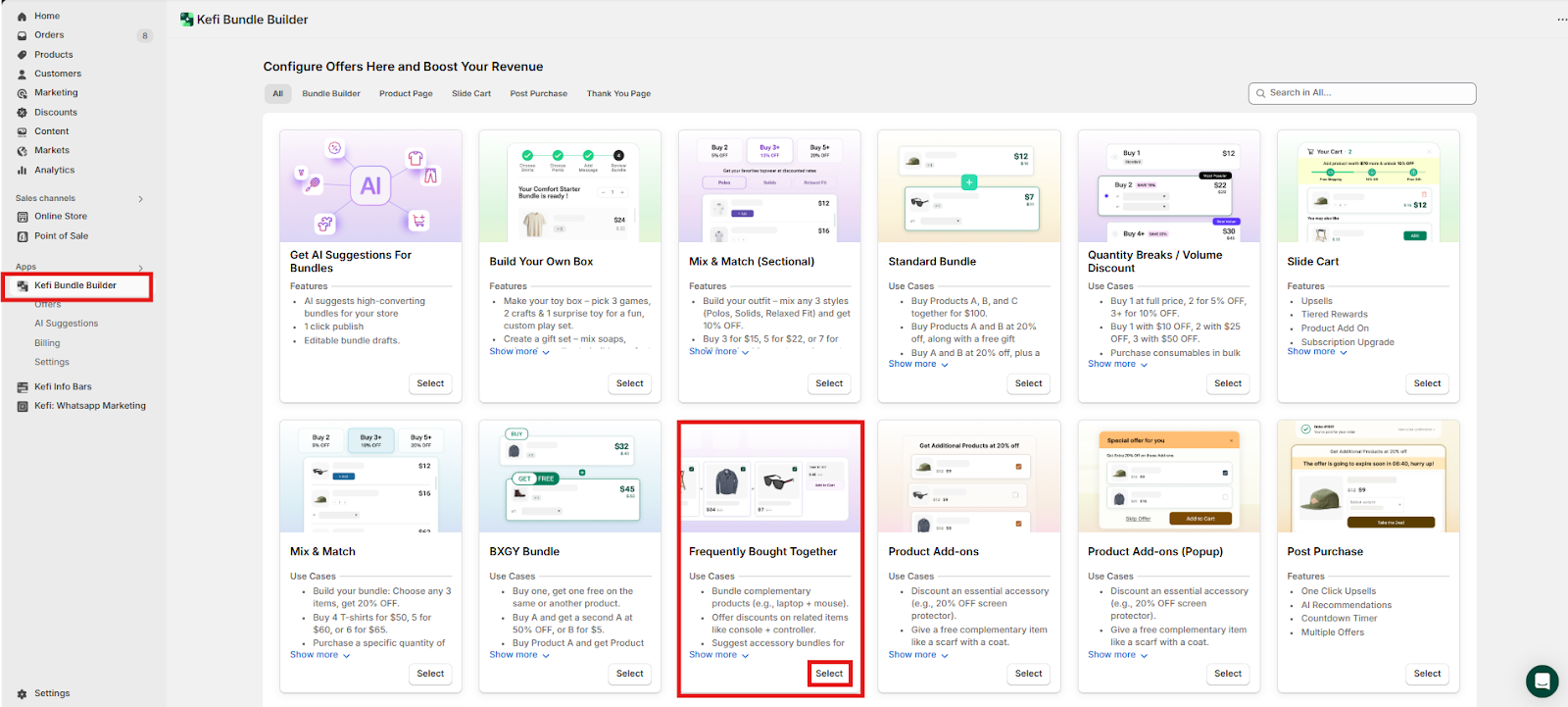Switch to the Product Page tab
This screenshot has height=707, width=1568.
click(406, 94)
